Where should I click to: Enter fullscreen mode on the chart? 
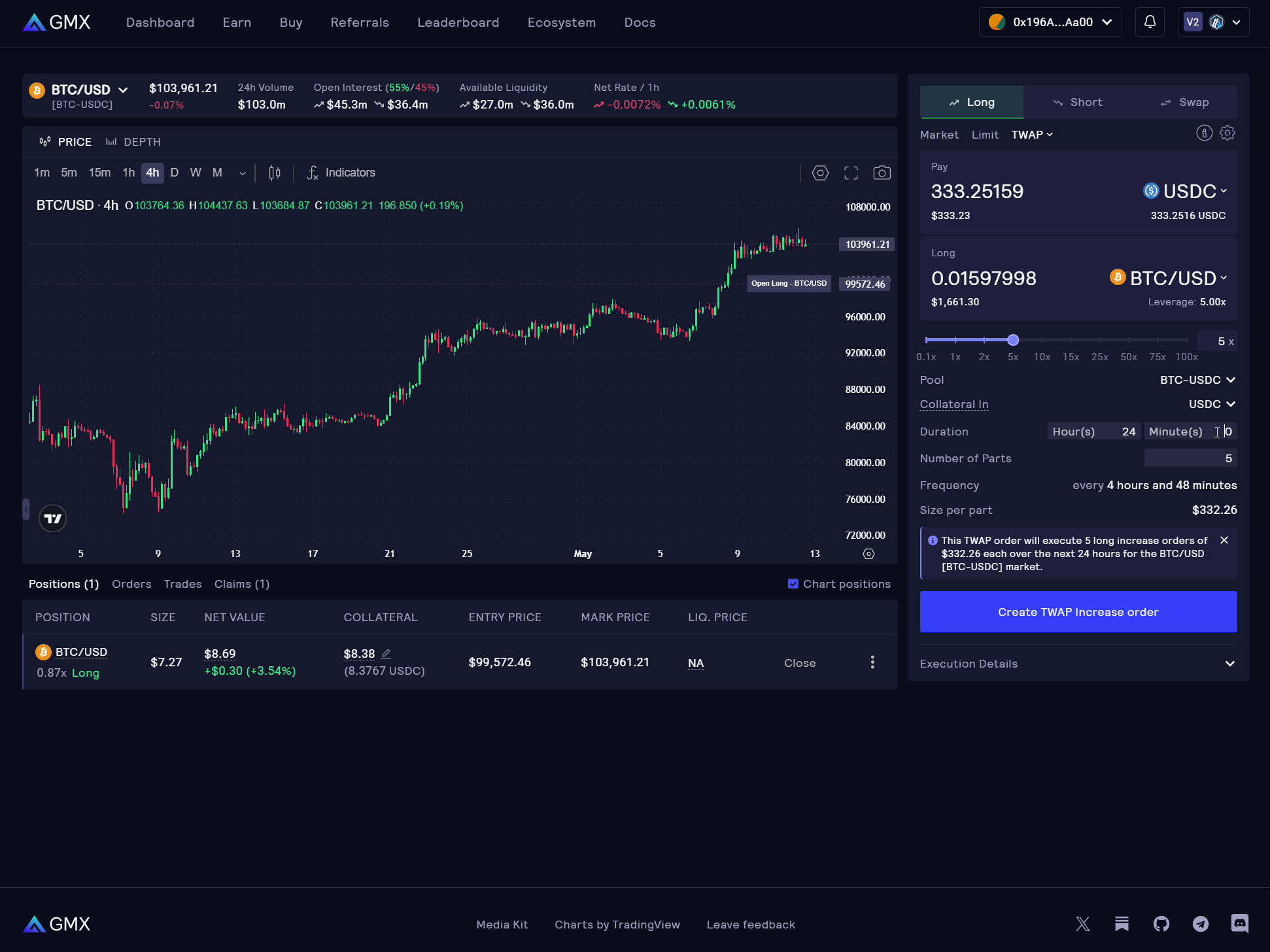coord(851,173)
